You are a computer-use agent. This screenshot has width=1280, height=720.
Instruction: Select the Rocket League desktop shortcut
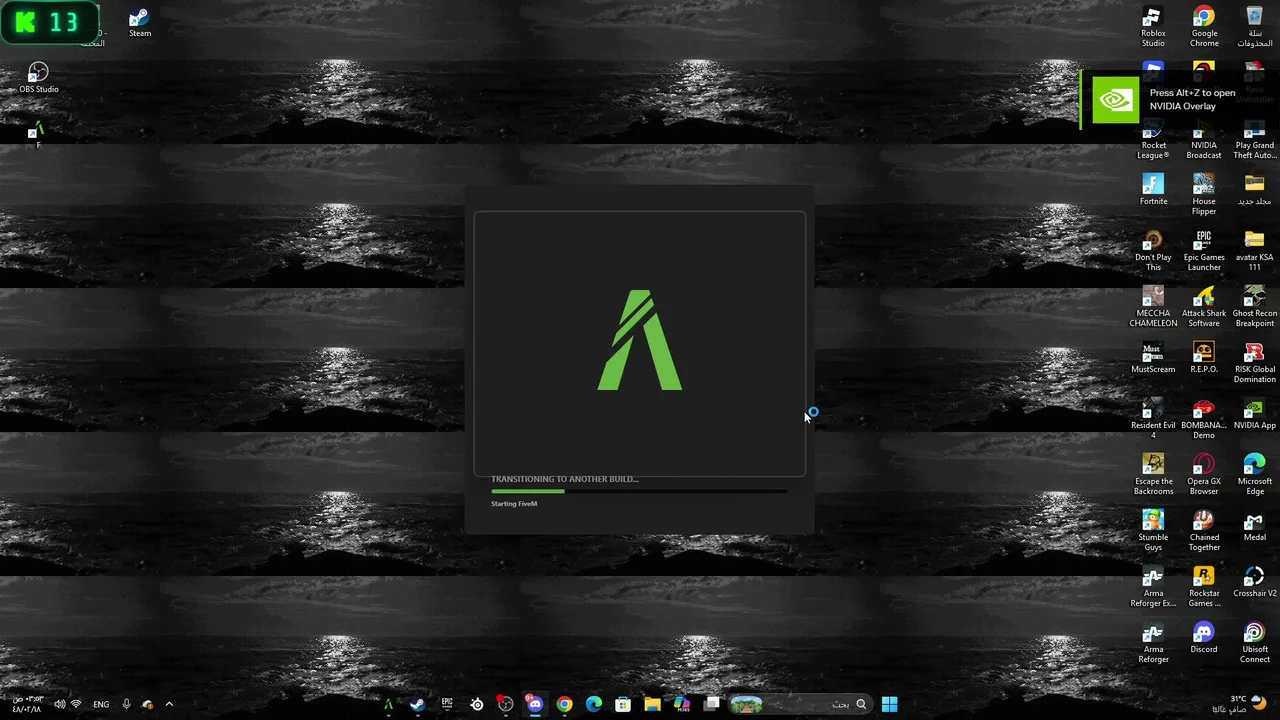coord(1153,140)
